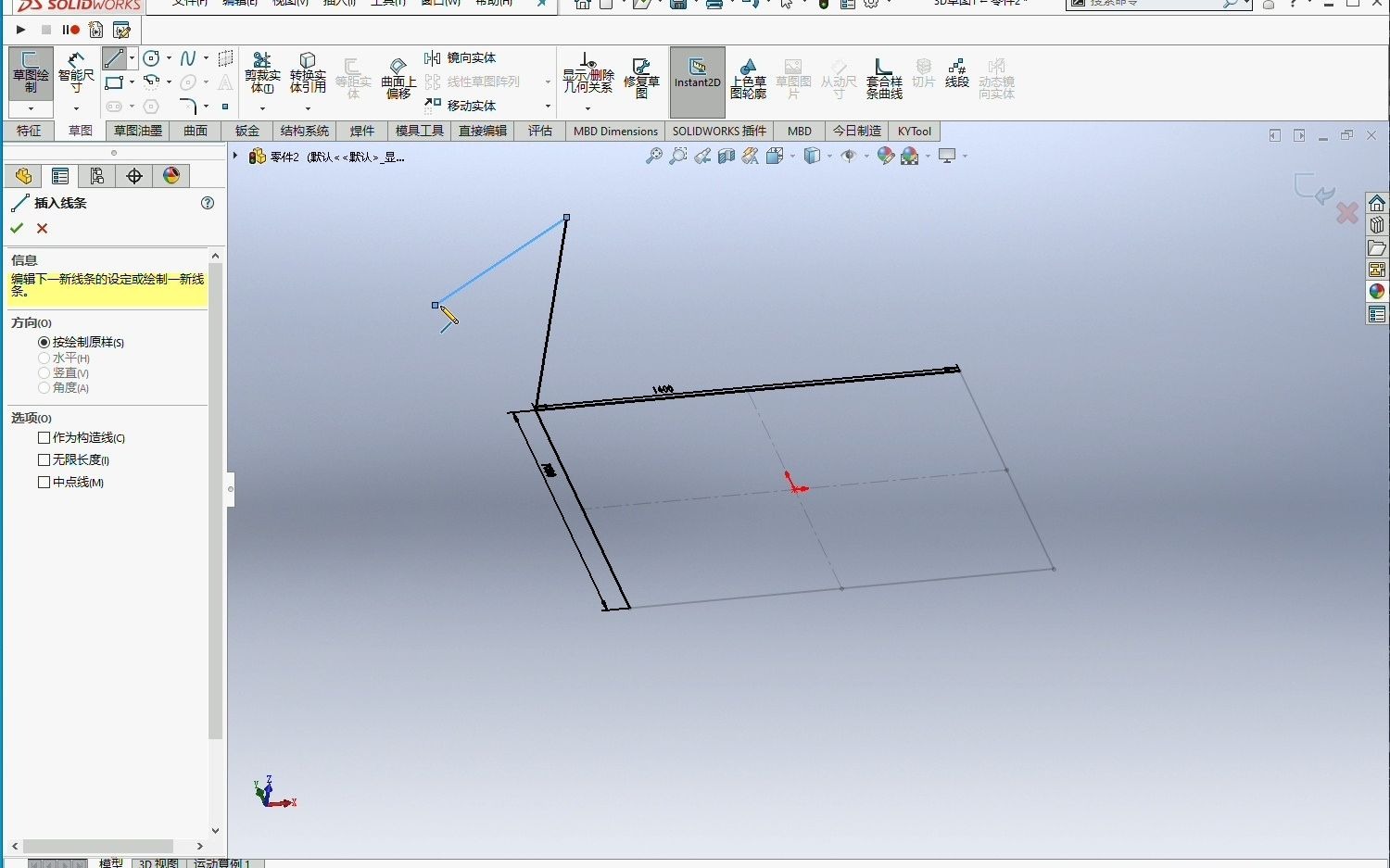Open the ConfigurationManager tab icon
Screen dimensions: 1390x868
[97, 176]
